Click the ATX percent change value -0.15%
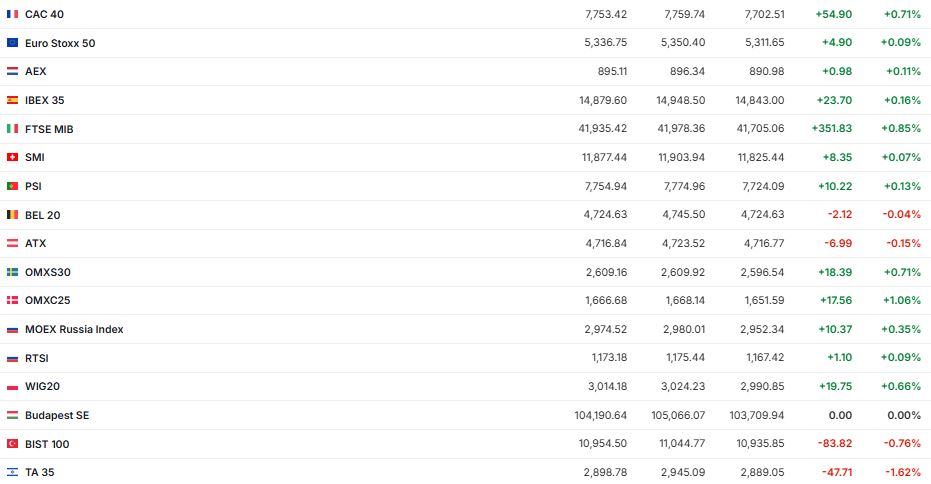931x484 pixels. pos(903,243)
